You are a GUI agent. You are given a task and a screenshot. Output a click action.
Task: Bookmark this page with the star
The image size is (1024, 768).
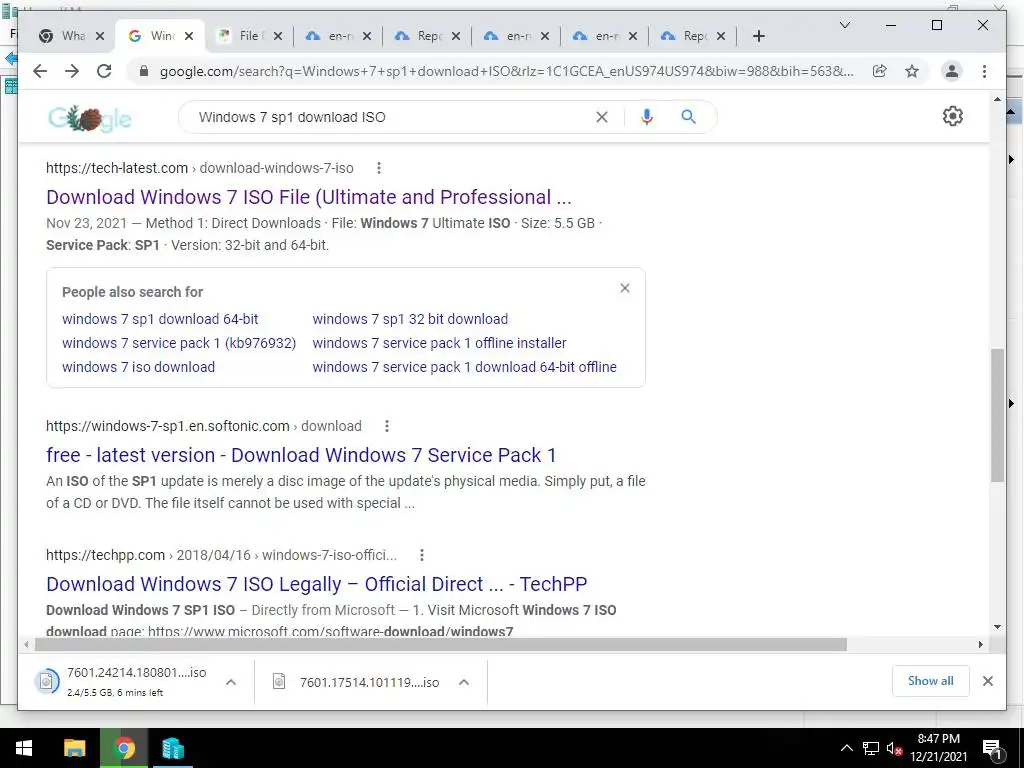coord(912,71)
